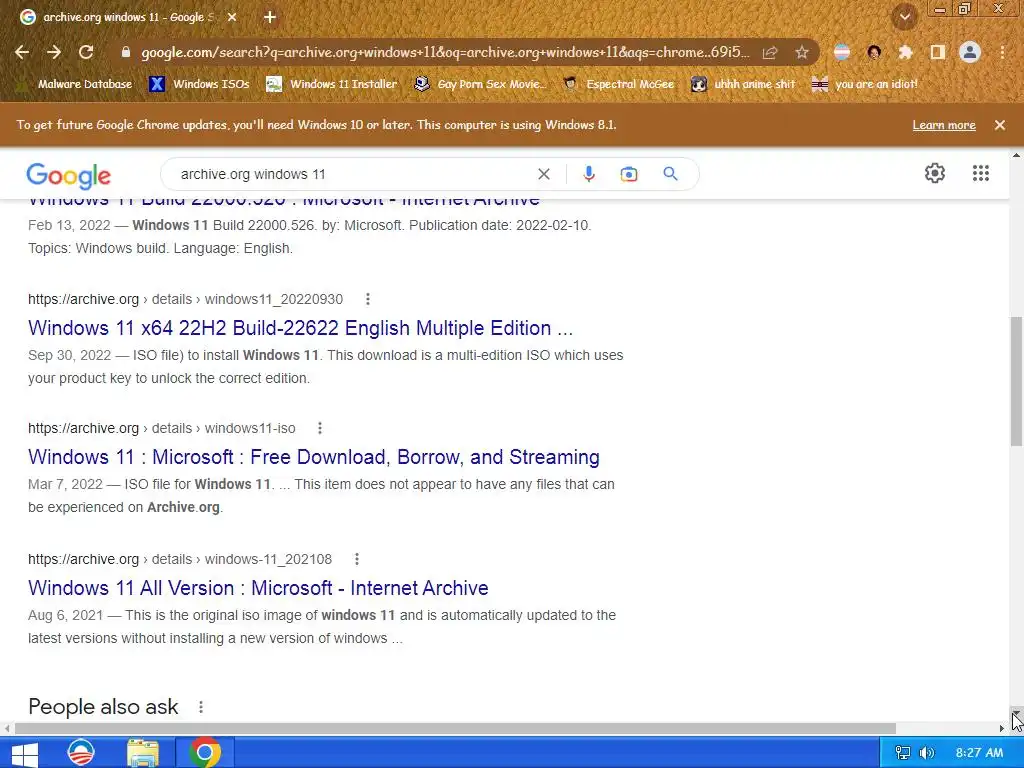Click the round avatar extension icon
Screen dimensions: 1024x768
[x=874, y=52]
